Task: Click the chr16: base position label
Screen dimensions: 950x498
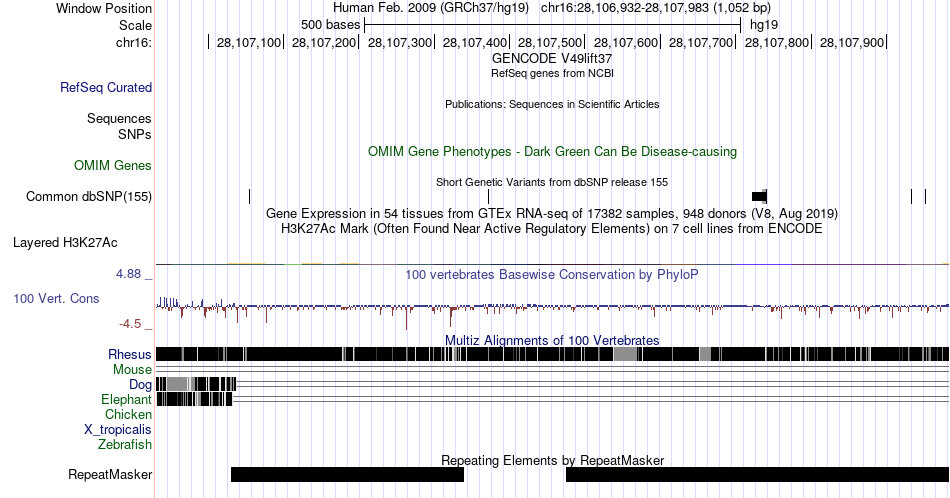Action: click(133, 42)
